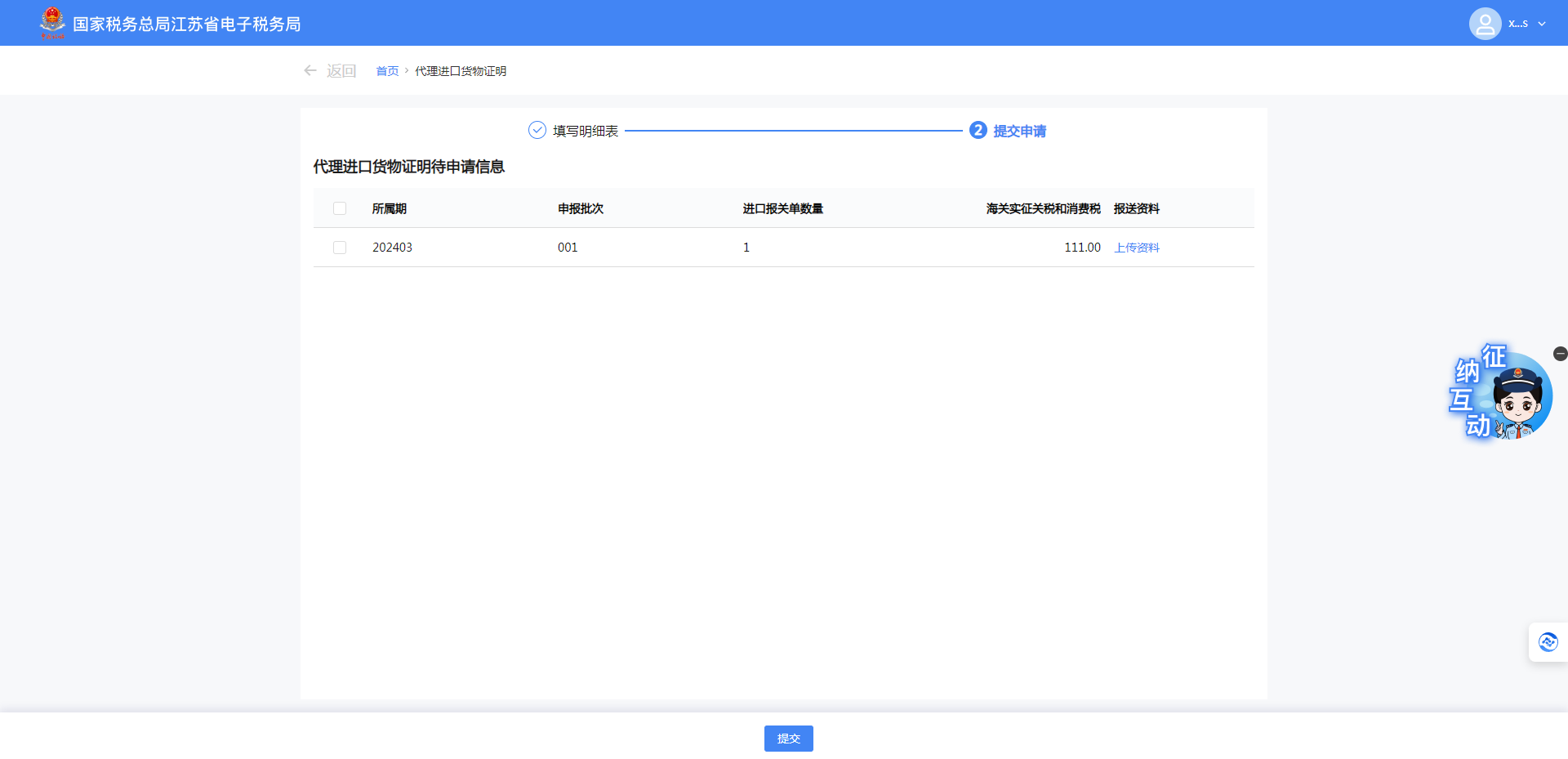Viewport: 1568px width, 759px height.
Task: Click the completed step checkmark icon
Action: tap(537, 131)
